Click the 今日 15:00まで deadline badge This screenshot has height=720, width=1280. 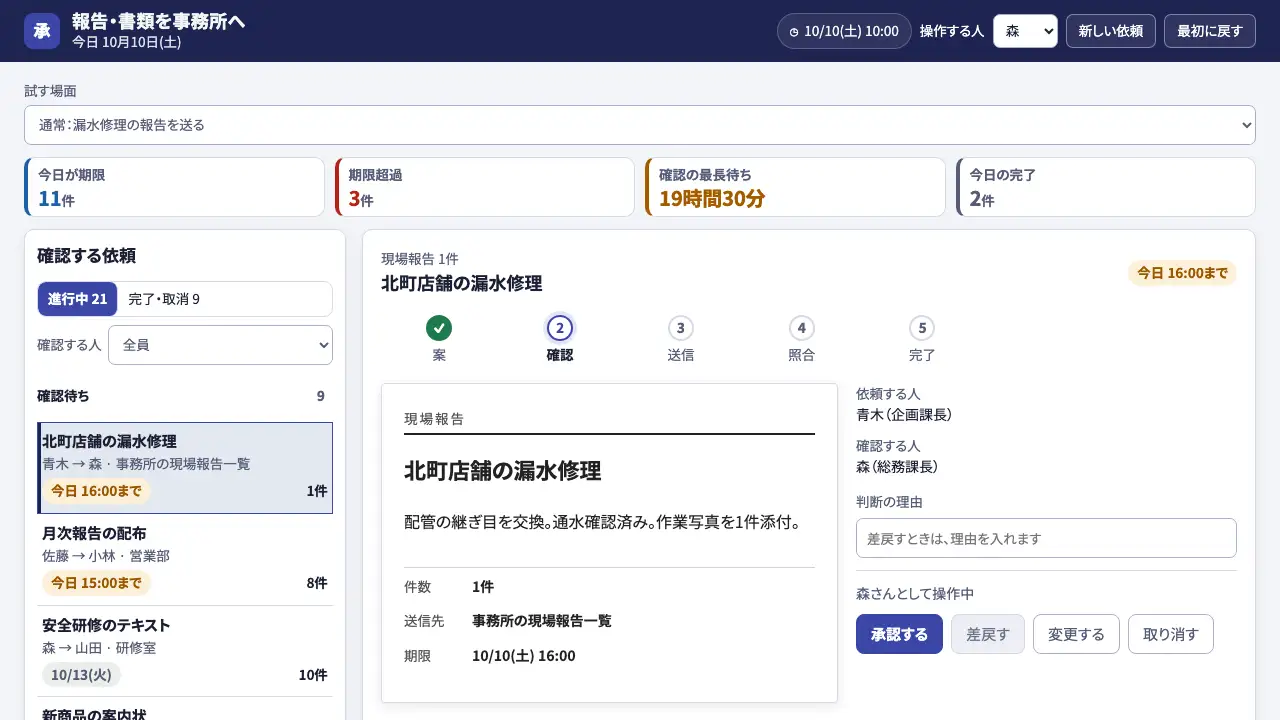(96, 583)
